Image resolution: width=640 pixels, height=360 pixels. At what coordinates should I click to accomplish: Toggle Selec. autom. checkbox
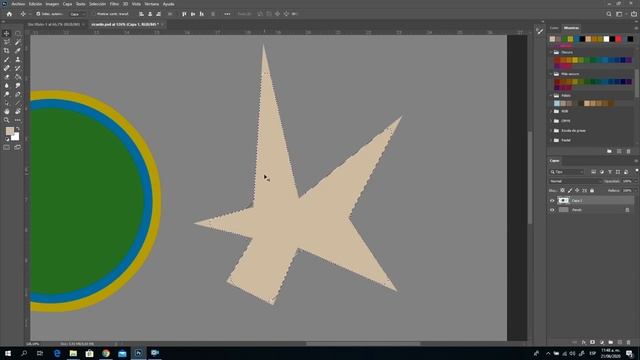[38, 14]
